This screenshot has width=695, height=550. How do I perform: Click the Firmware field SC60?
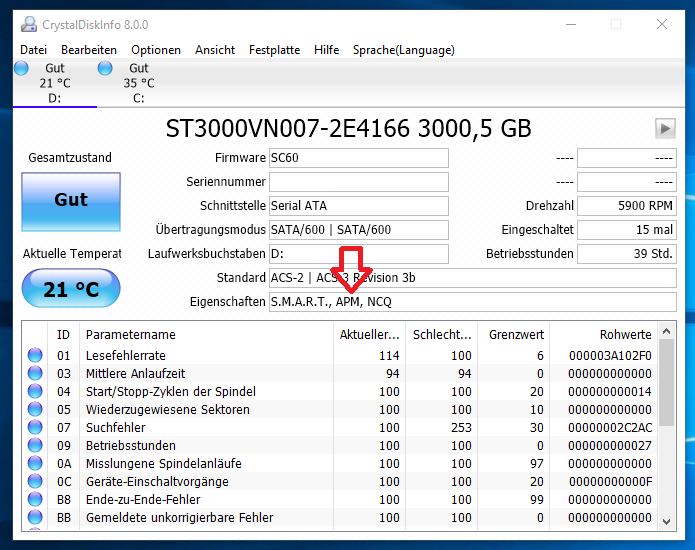tap(359, 158)
